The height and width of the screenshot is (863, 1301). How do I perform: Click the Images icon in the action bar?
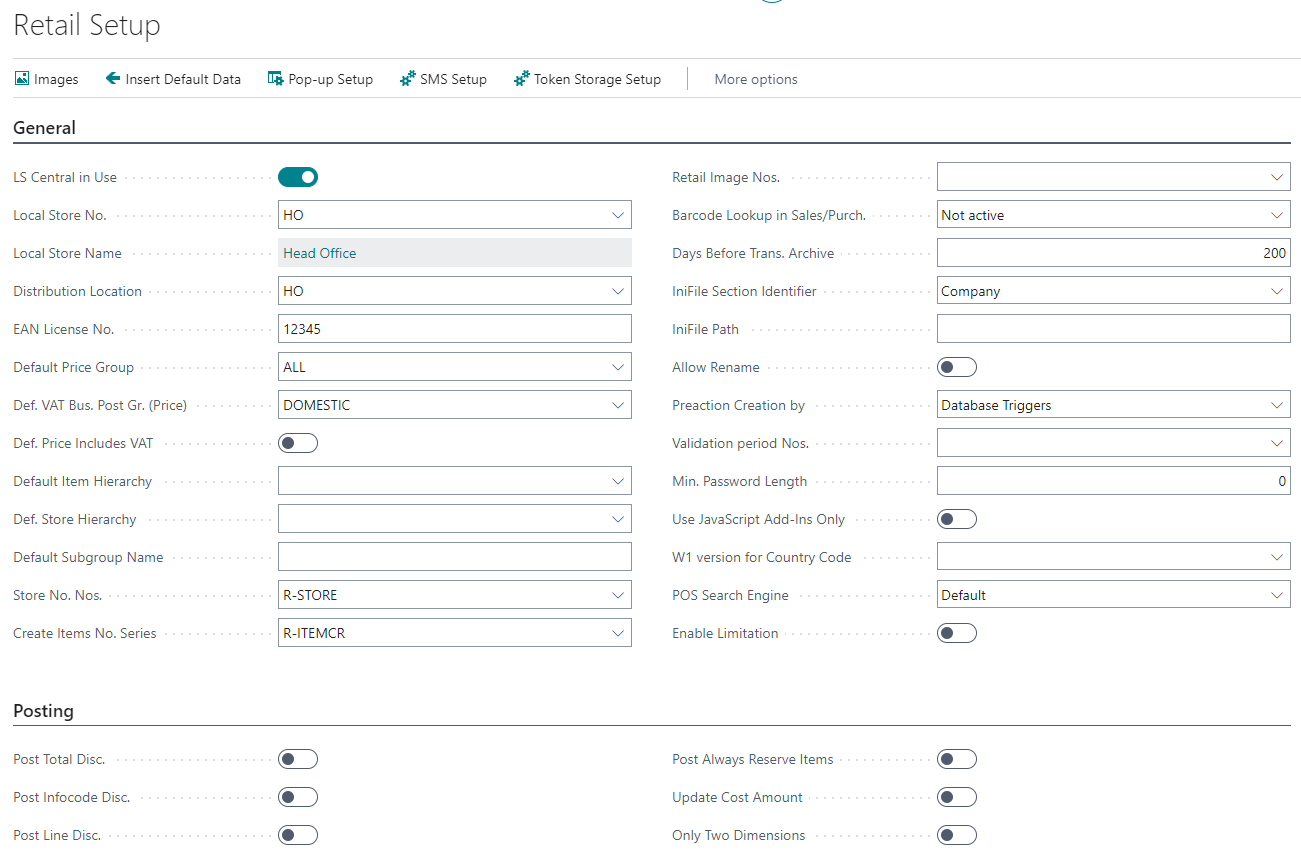point(22,79)
